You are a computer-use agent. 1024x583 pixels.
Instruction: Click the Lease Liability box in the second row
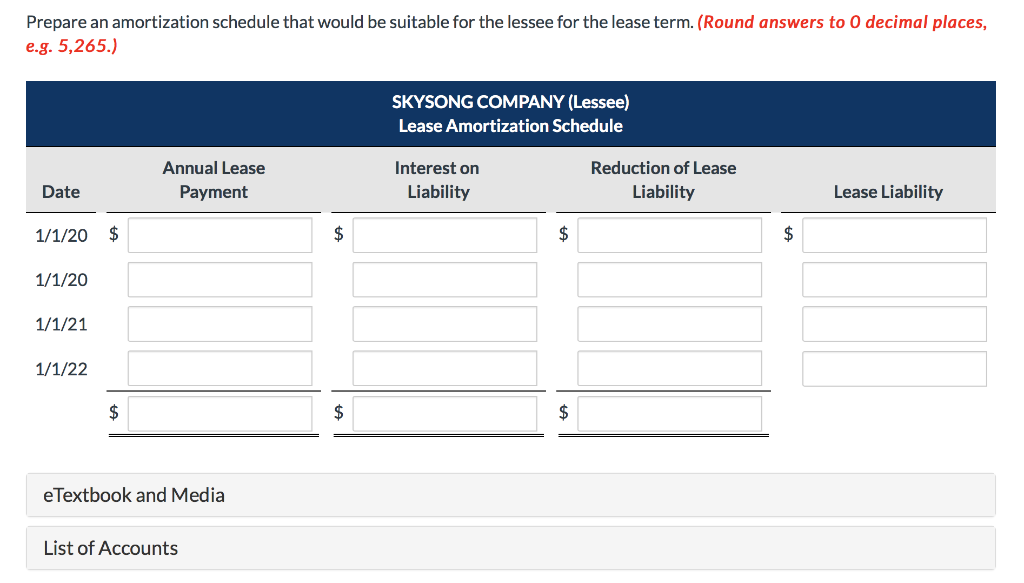point(893,279)
